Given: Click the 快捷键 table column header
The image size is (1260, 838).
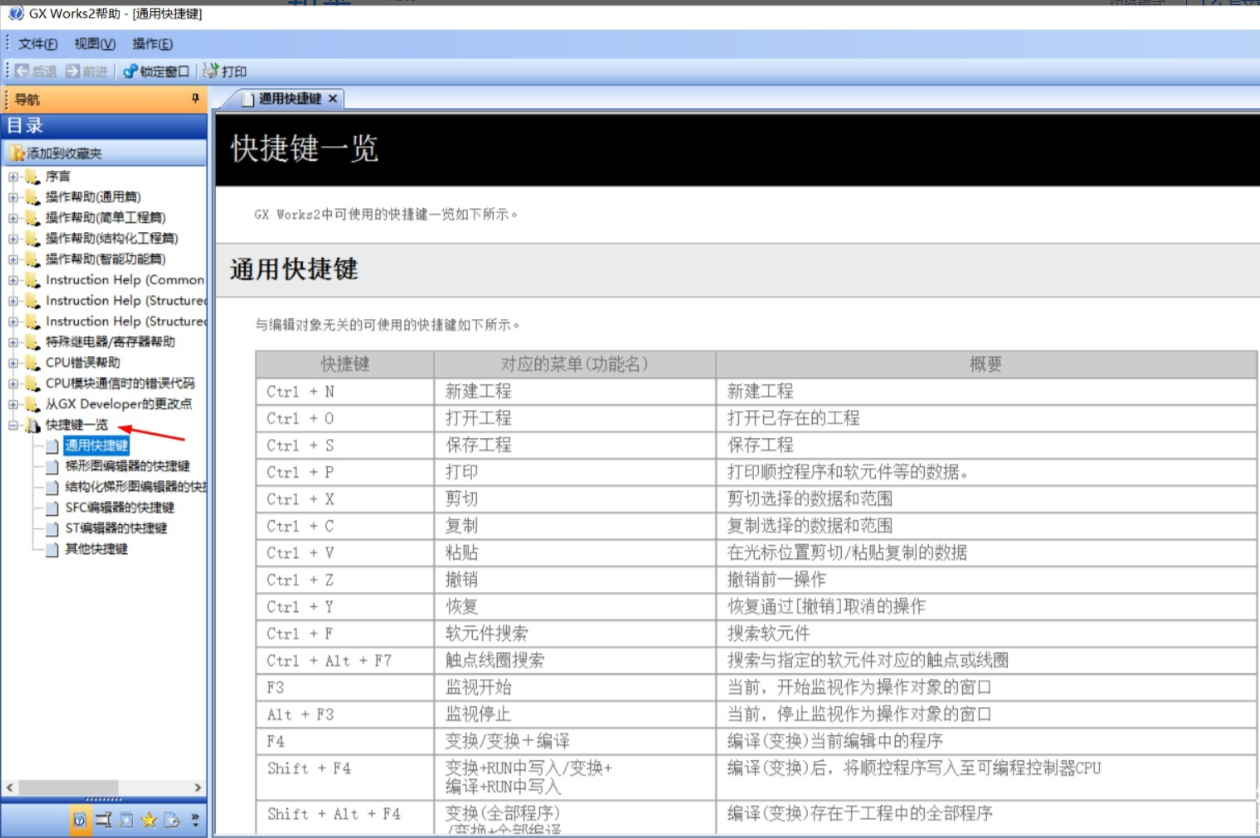Looking at the screenshot, I should click(345, 364).
